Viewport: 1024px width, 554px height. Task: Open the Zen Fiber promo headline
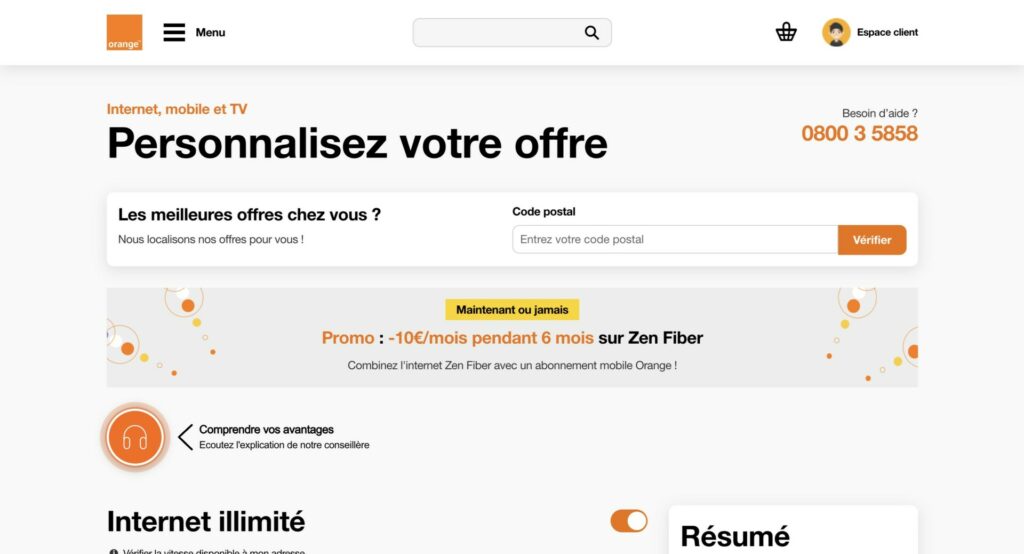512,338
